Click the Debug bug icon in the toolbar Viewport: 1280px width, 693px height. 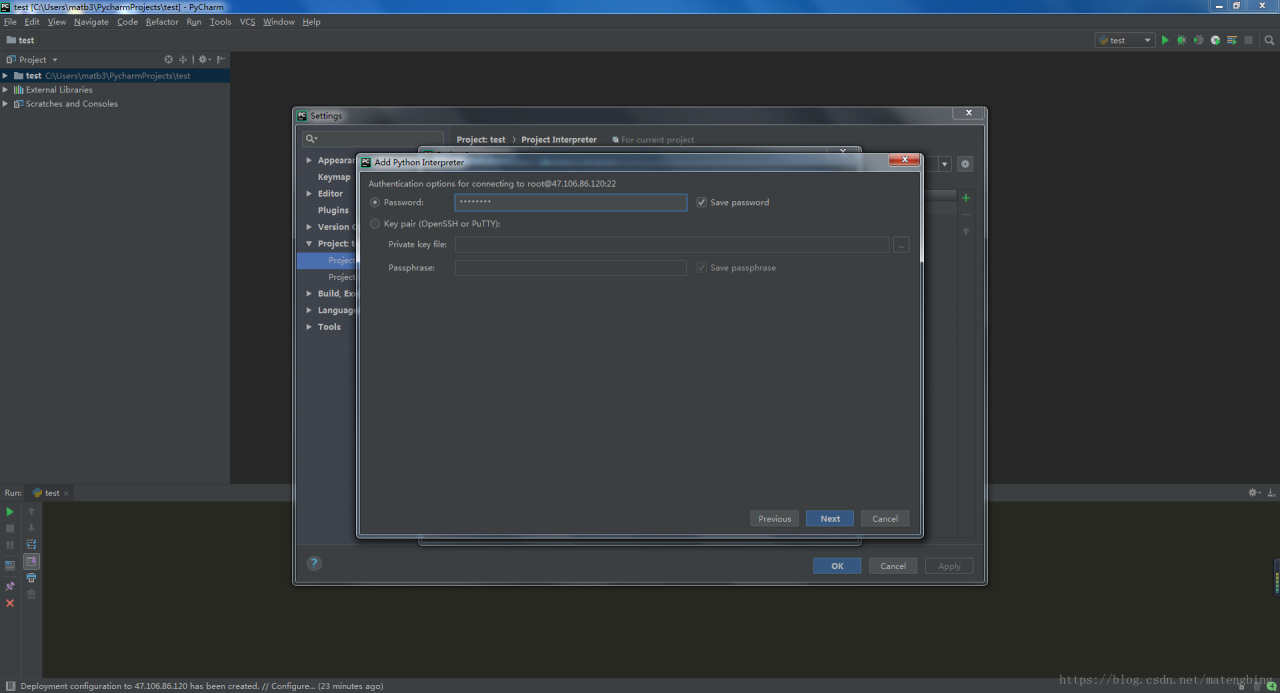point(1181,40)
